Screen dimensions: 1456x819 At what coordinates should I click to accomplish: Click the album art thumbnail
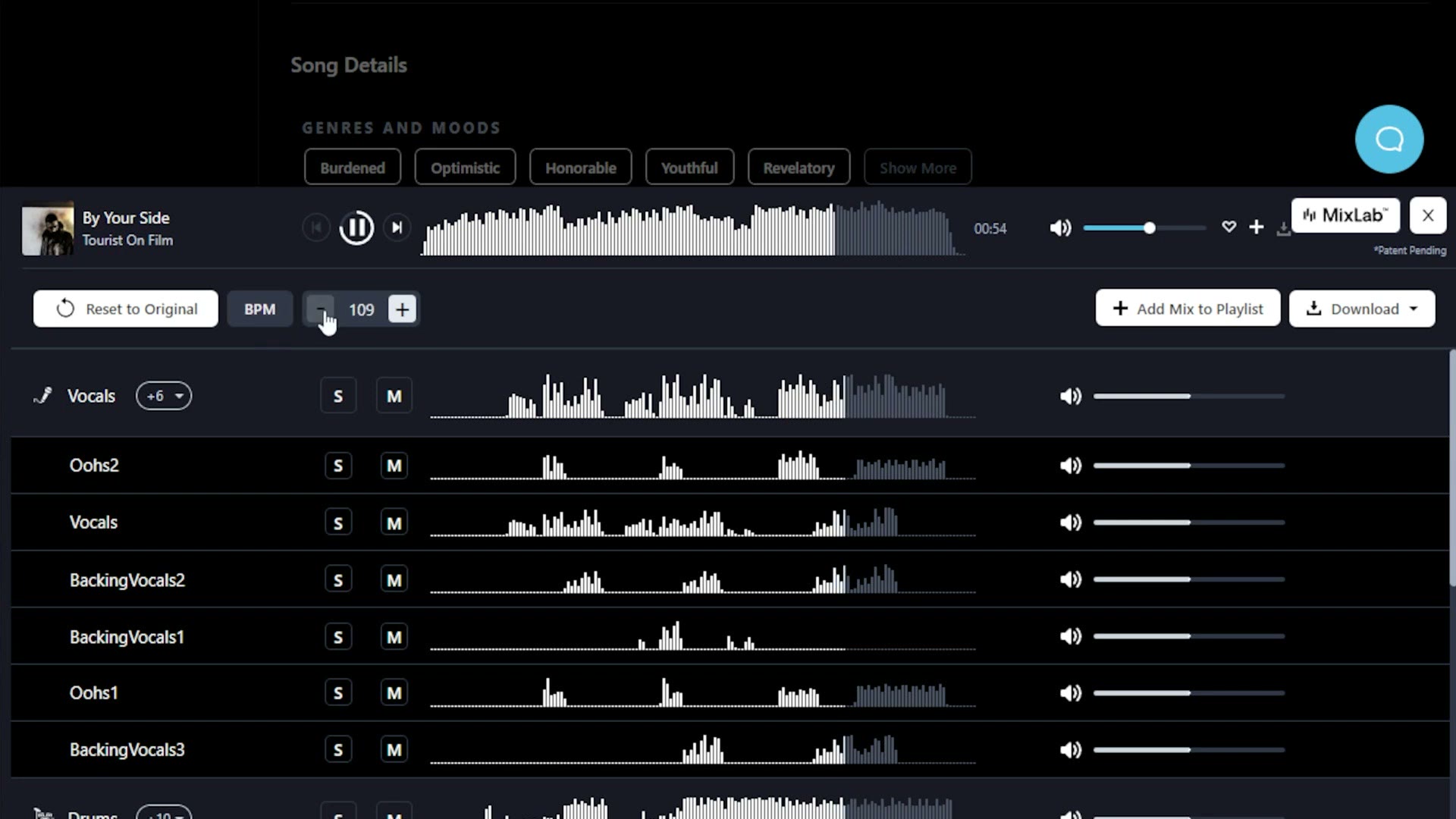tap(48, 228)
